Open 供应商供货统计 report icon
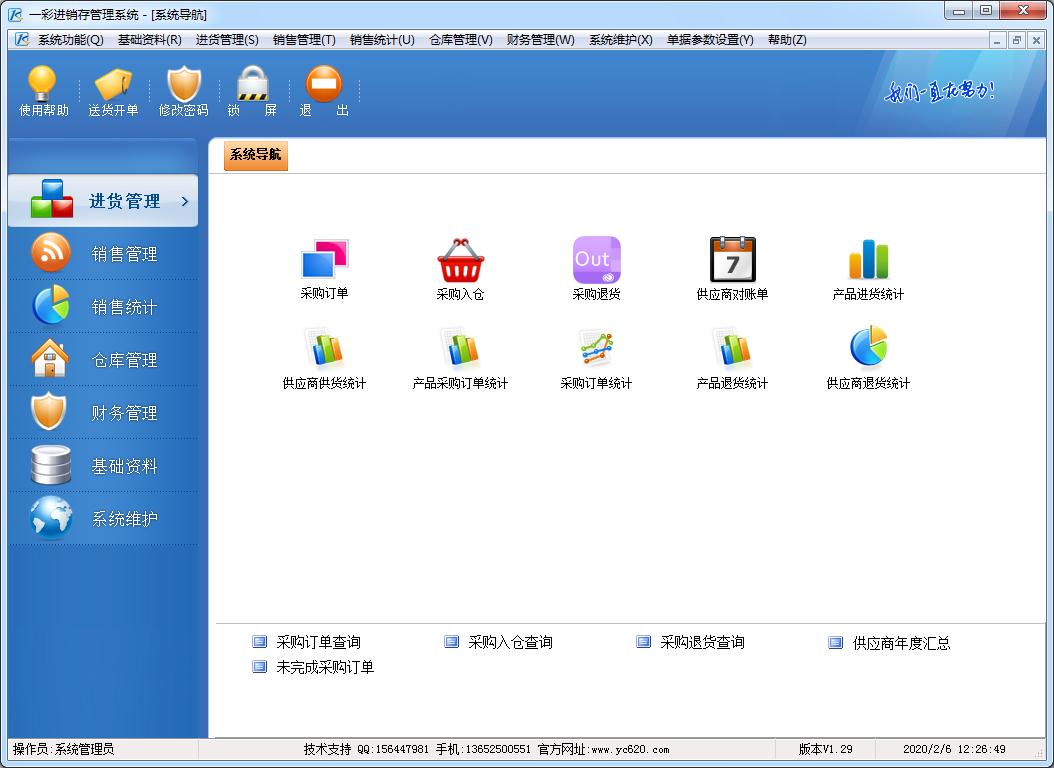Screen dimensions: 1054x768 (324, 358)
